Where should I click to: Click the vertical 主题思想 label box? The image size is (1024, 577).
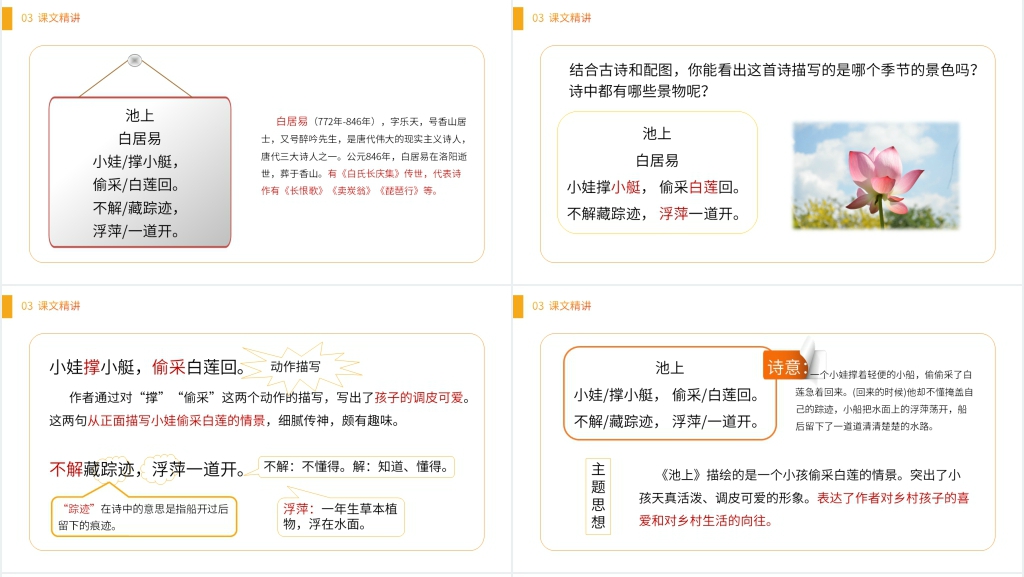coord(598,496)
